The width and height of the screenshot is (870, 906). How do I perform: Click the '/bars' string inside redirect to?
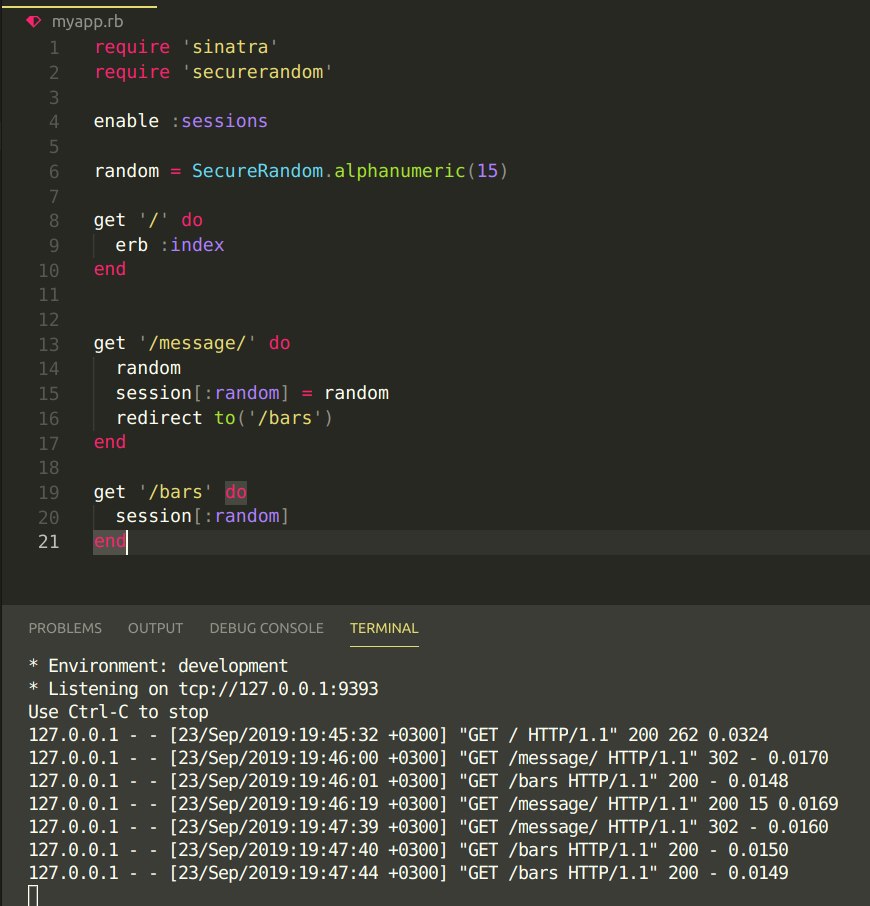285,418
